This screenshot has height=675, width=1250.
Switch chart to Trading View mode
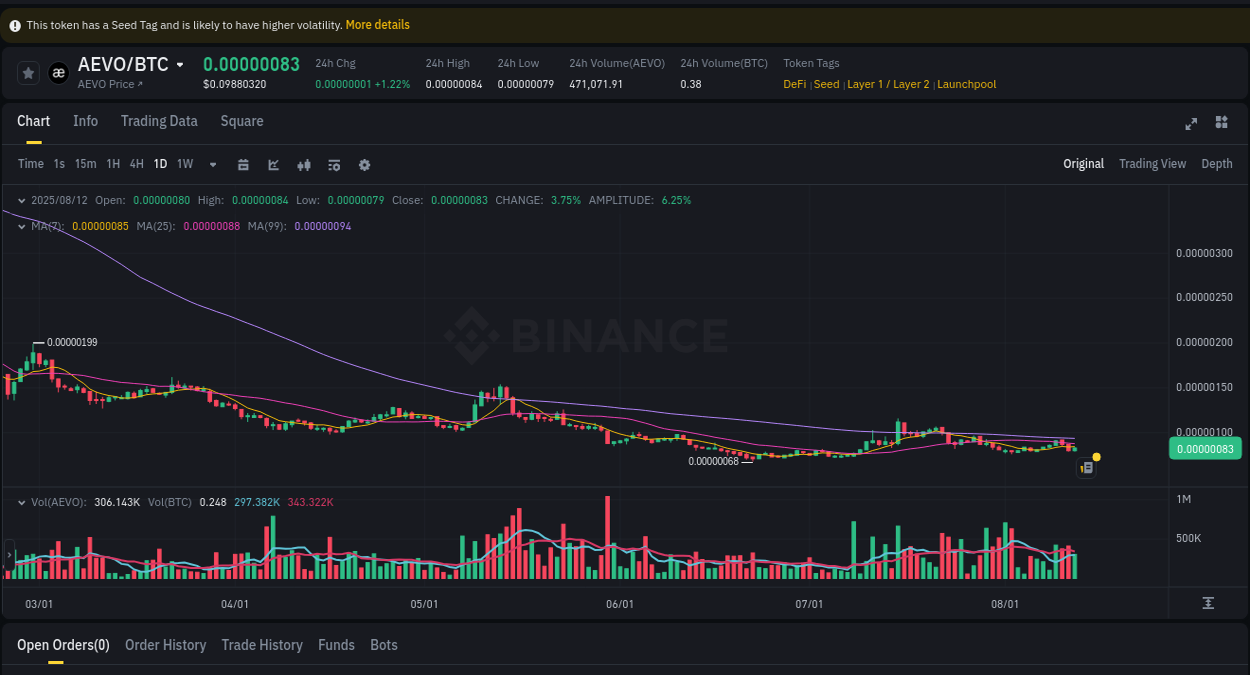coord(1152,163)
